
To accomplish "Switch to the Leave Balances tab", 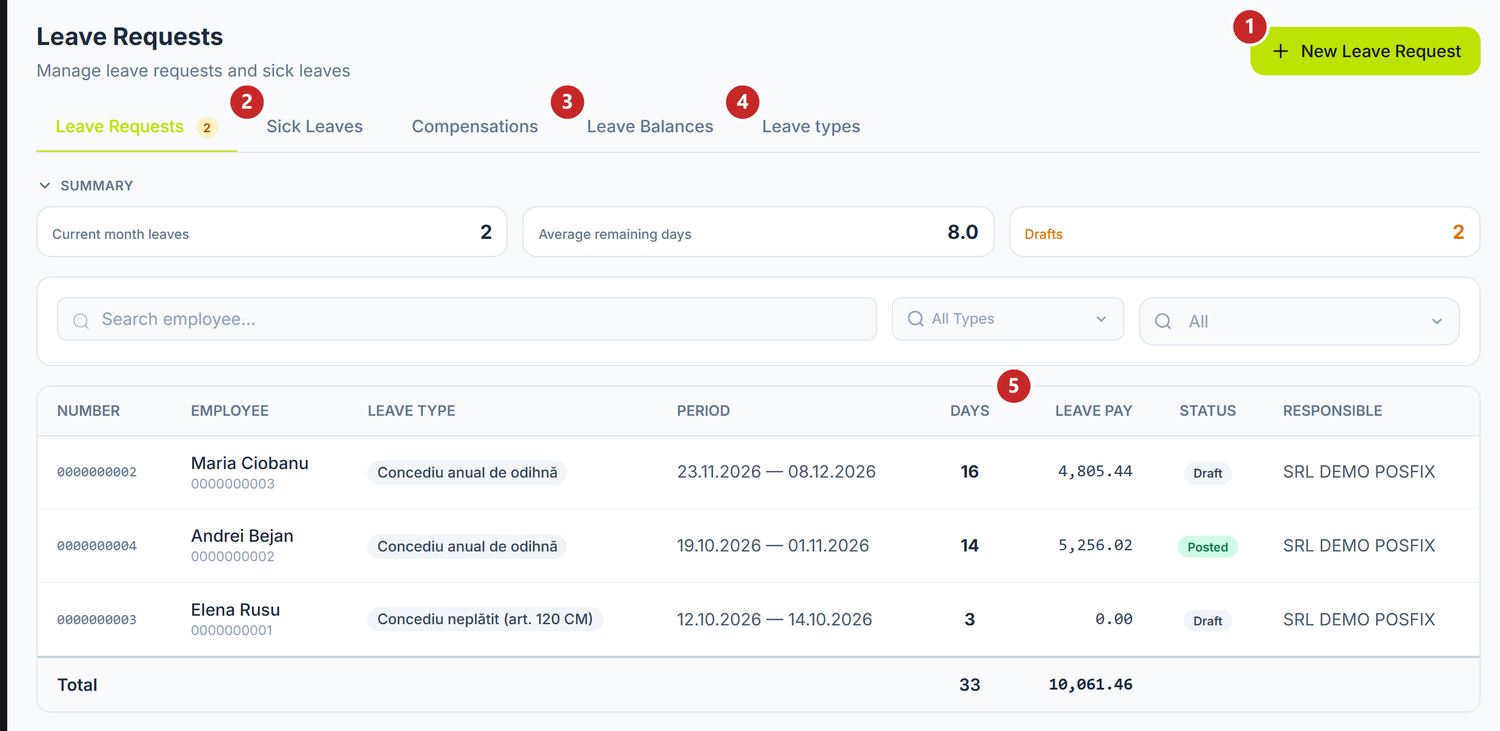I will tap(650, 127).
